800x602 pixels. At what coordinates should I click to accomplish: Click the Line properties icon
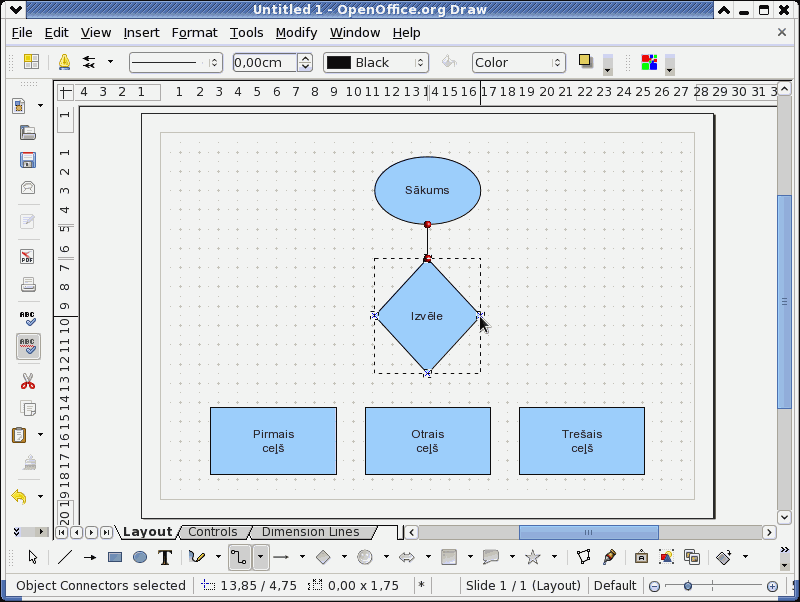coord(64,62)
